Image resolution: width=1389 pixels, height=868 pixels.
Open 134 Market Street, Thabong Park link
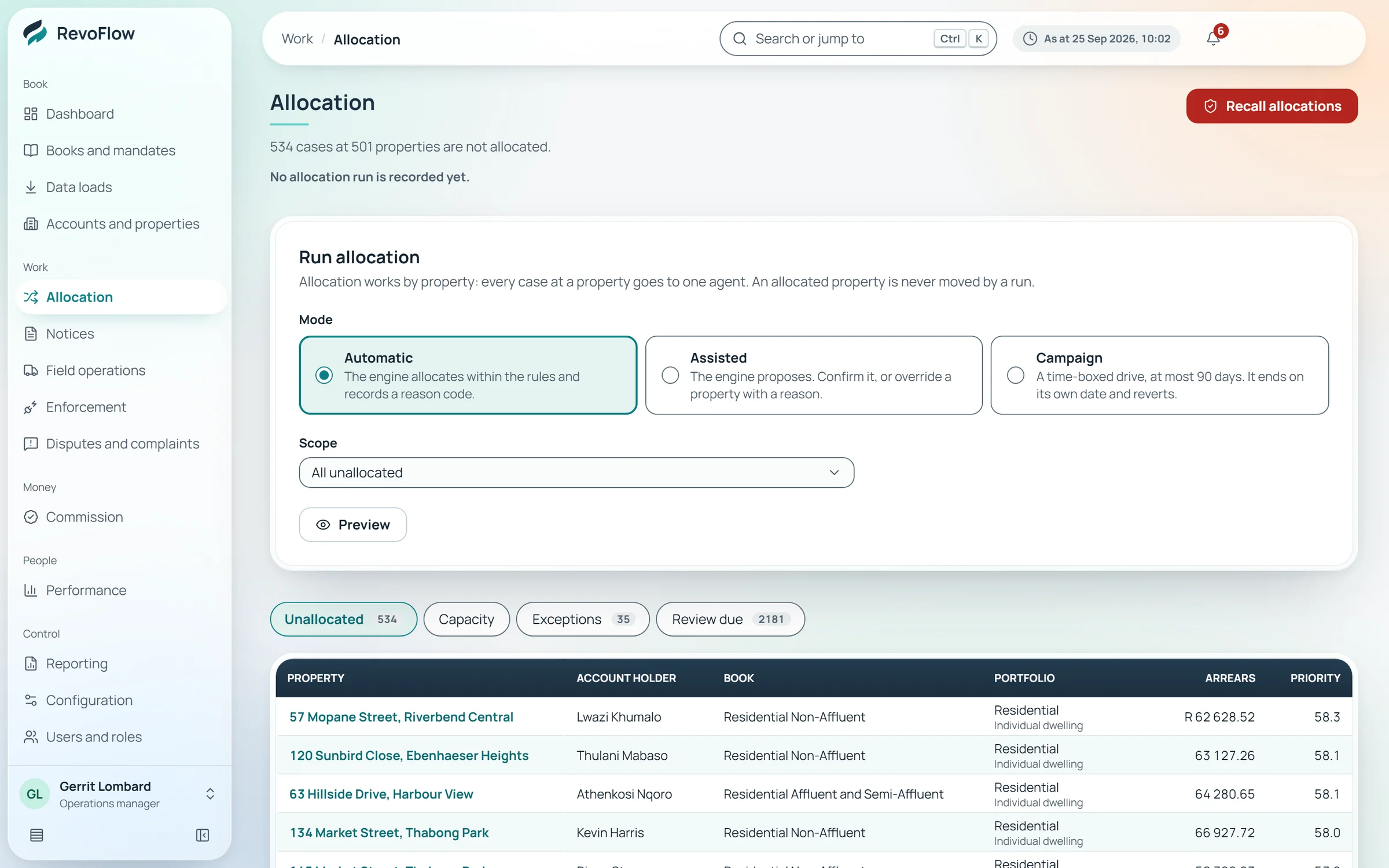(389, 833)
